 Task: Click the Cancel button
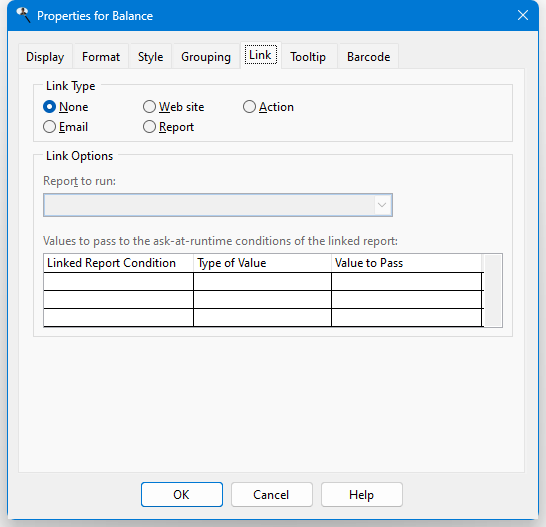(272, 495)
